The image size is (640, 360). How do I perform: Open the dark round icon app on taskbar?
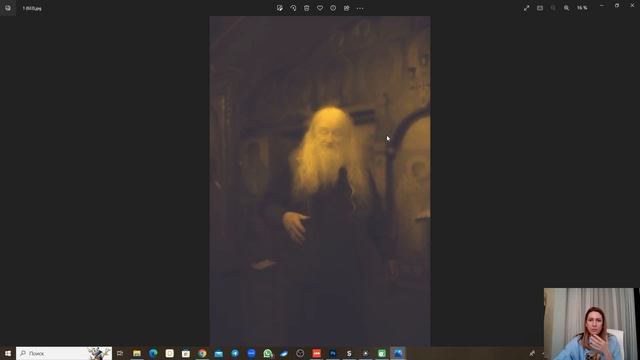[300, 353]
